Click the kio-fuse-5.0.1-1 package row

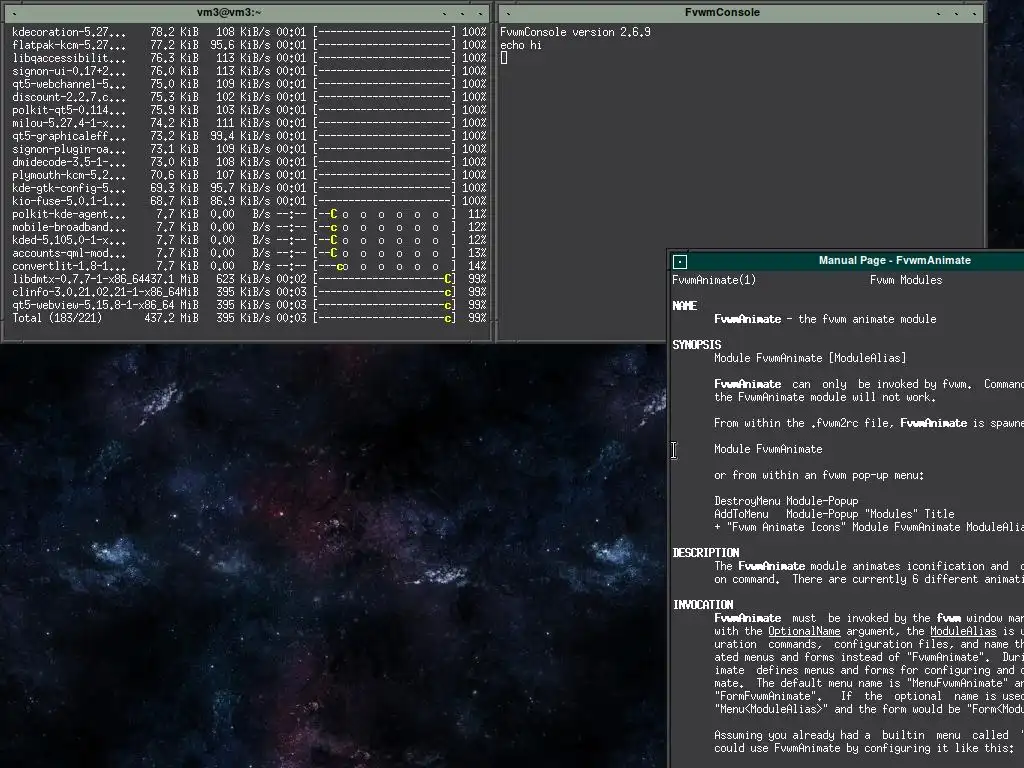pos(249,201)
